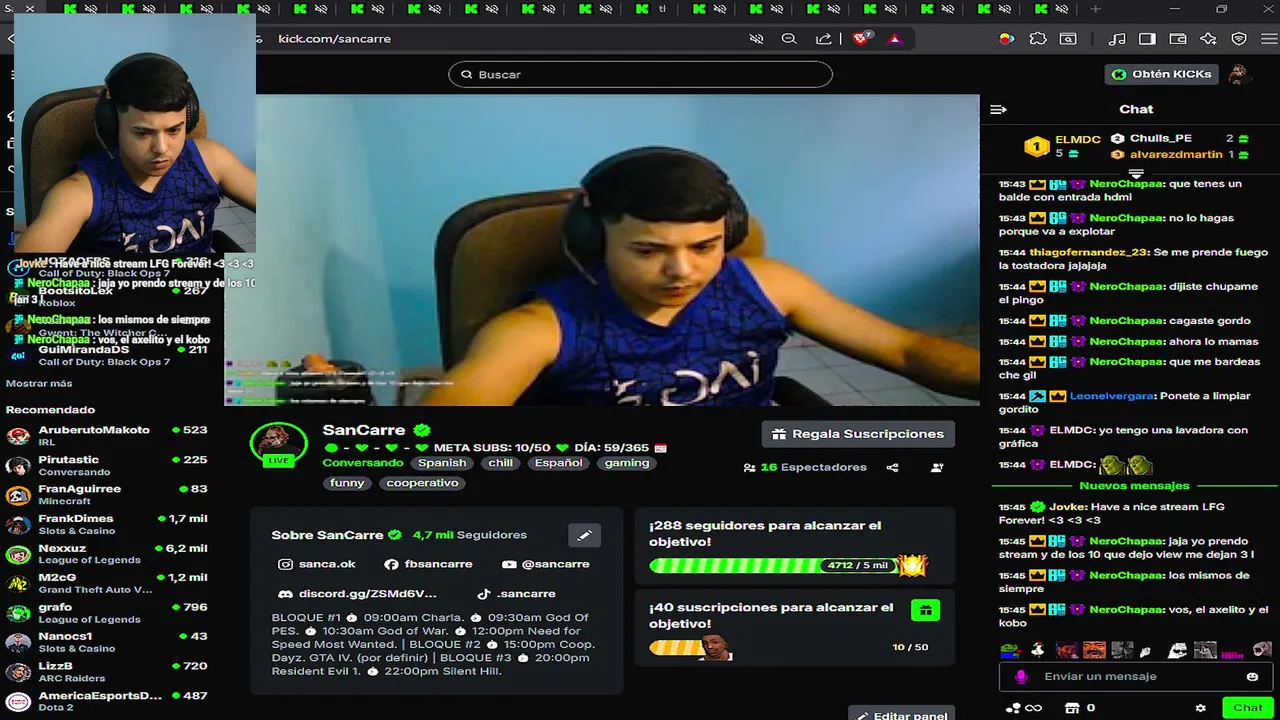Click the gaming tag

[627, 463]
